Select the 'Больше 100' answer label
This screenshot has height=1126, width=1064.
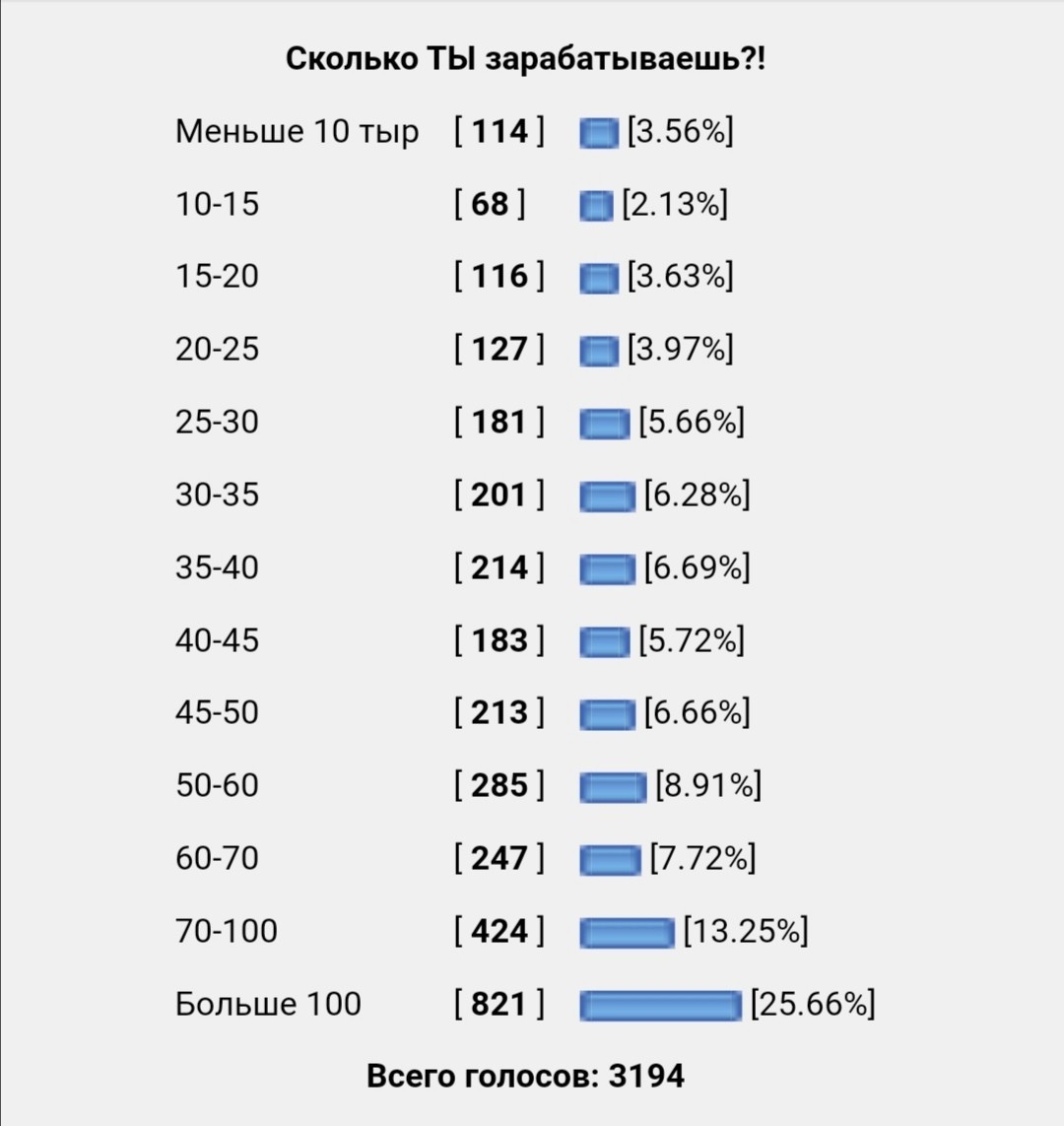tap(268, 1004)
